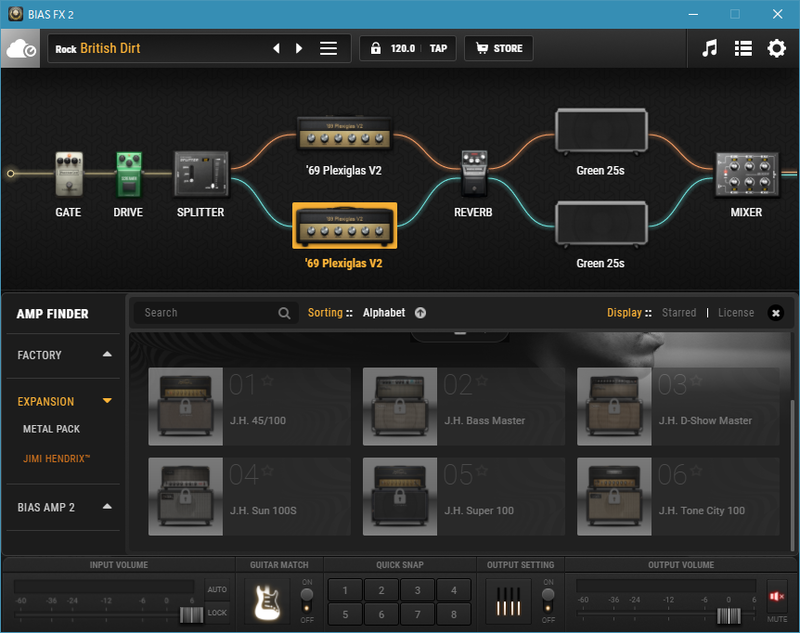Viewport: 800px width, 633px height.
Task: Select the GATE pedal
Action: click(x=69, y=173)
